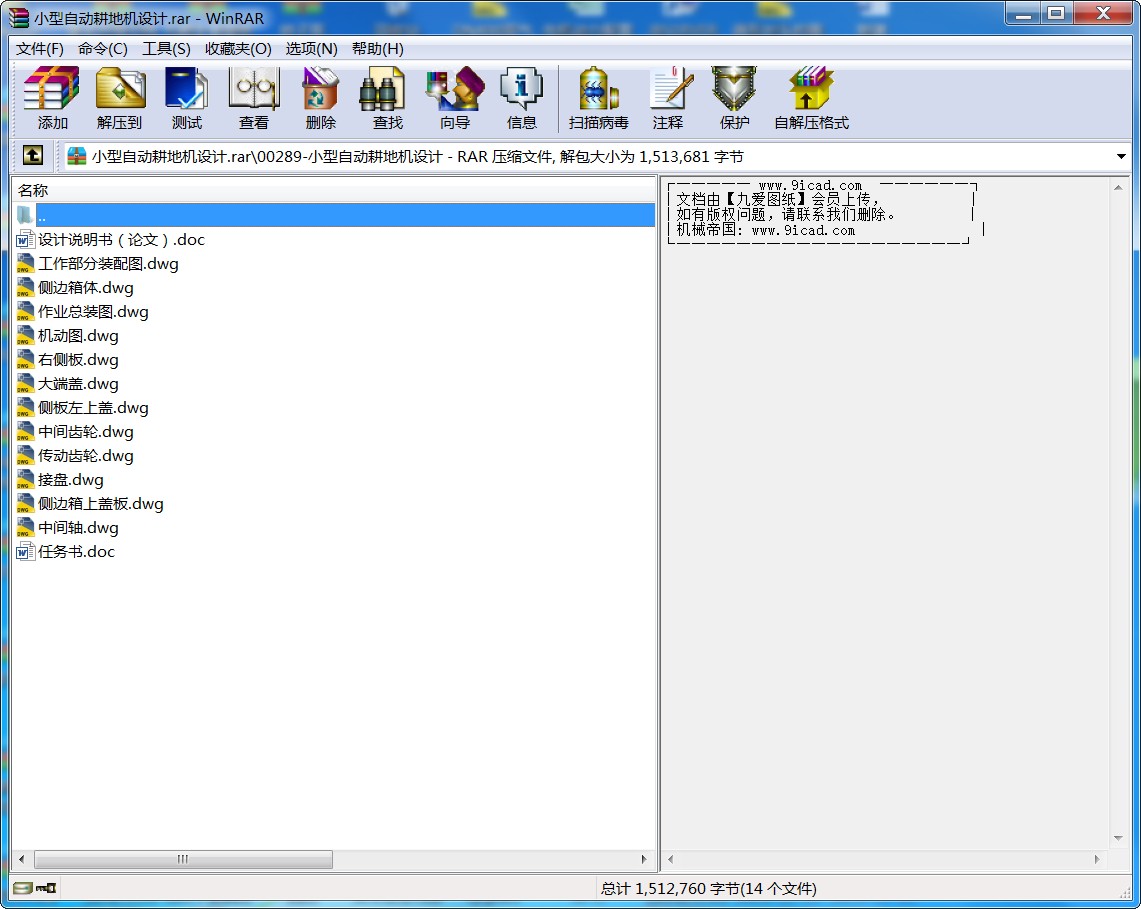Click the dwg icon of 机动图.dwg
Image resolution: width=1141 pixels, height=909 pixels.
click(25, 336)
